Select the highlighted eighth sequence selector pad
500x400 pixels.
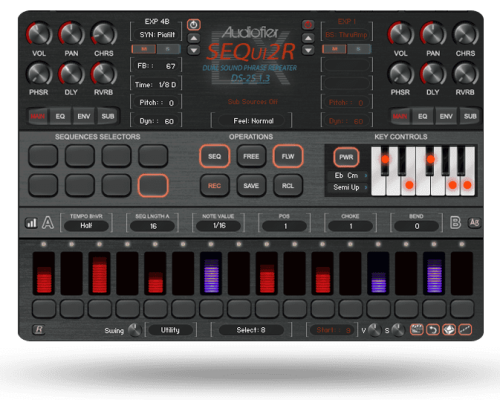point(153,185)
